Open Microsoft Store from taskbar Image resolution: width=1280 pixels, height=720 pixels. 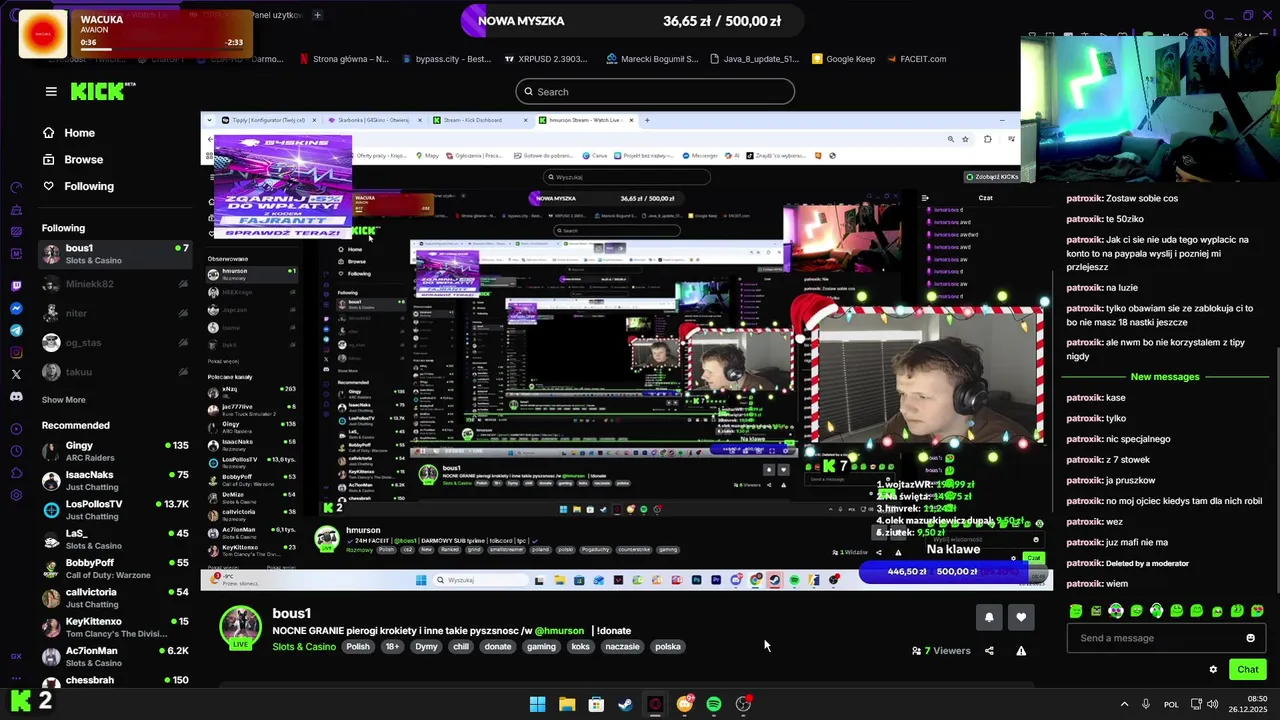click(x=596, y=704)
